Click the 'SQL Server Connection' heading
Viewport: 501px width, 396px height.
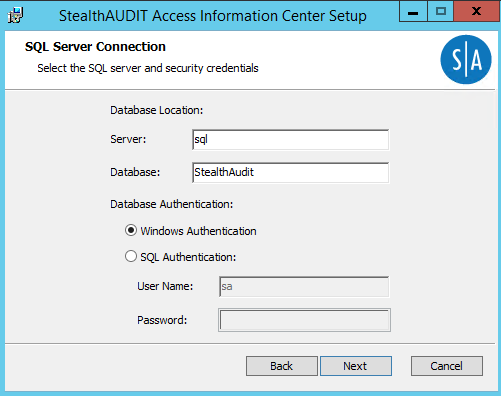click(x=95, y=47)
